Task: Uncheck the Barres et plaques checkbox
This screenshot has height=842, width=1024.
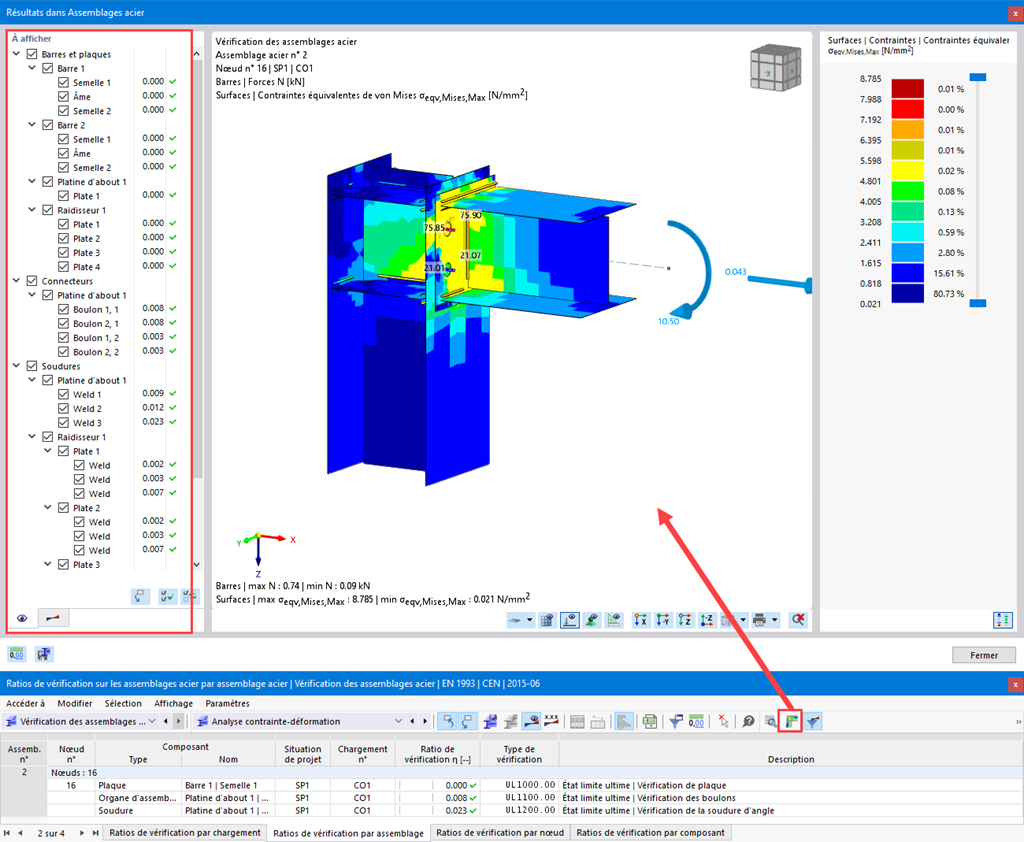Action: [x=32, y=54]
